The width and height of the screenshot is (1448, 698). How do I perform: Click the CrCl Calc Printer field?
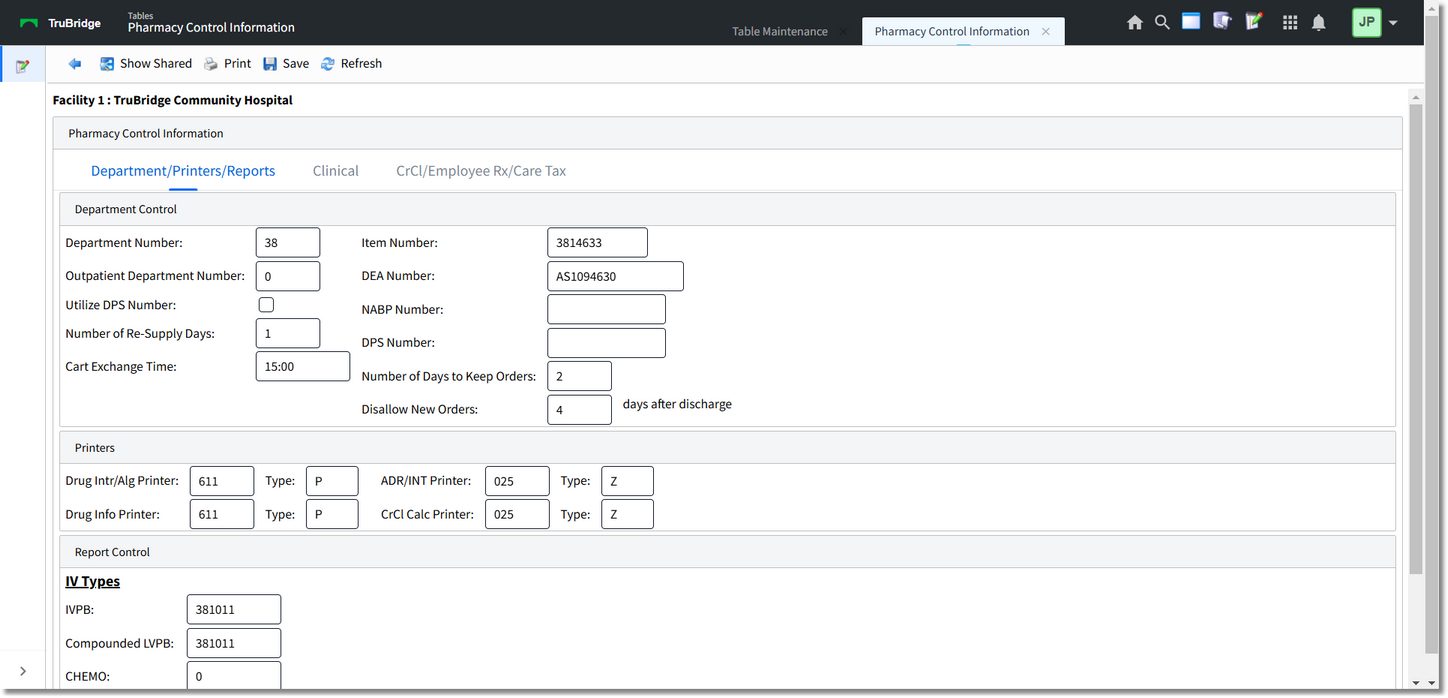[518, 514]
